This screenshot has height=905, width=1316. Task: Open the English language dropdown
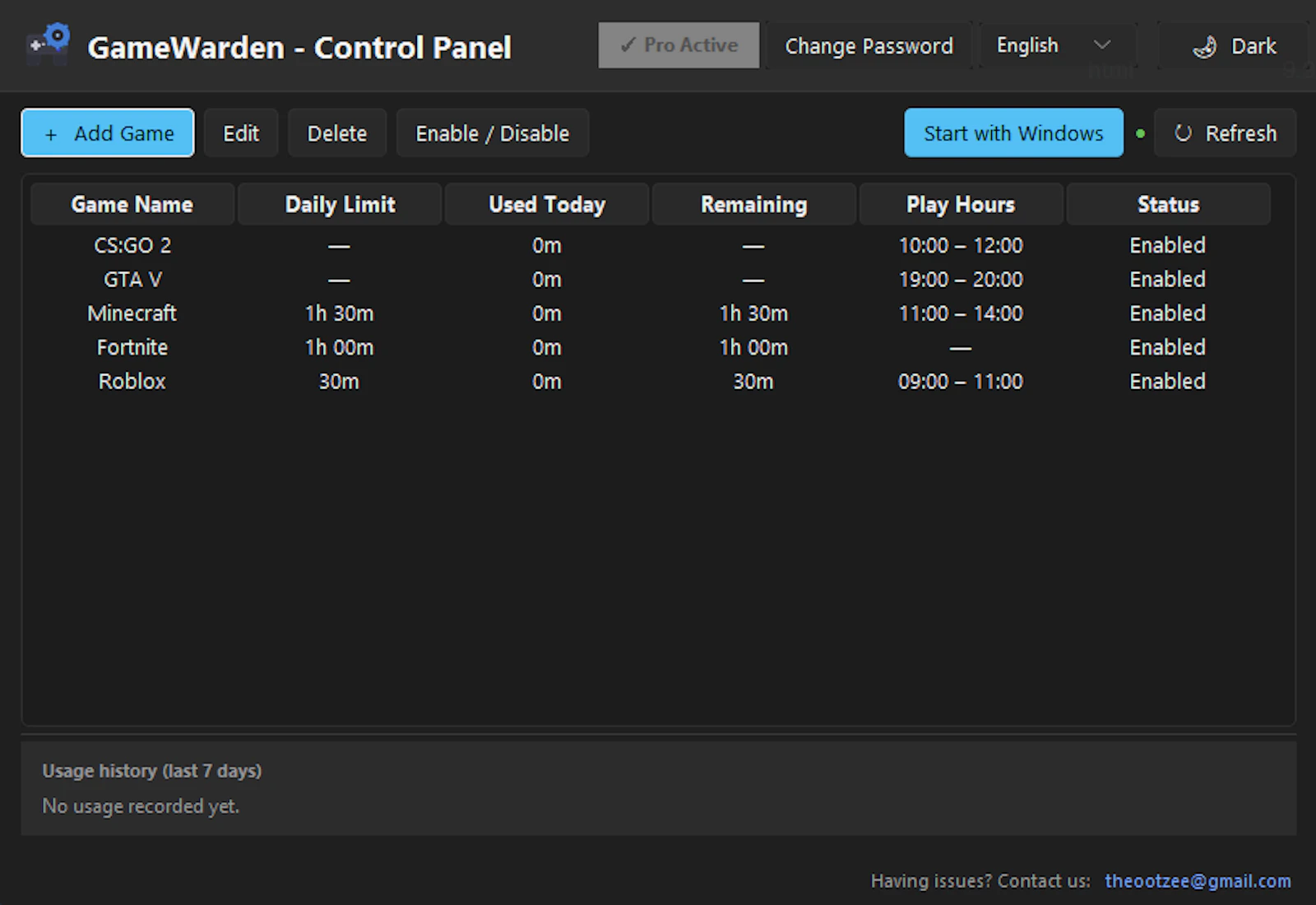coord(1056,45)
